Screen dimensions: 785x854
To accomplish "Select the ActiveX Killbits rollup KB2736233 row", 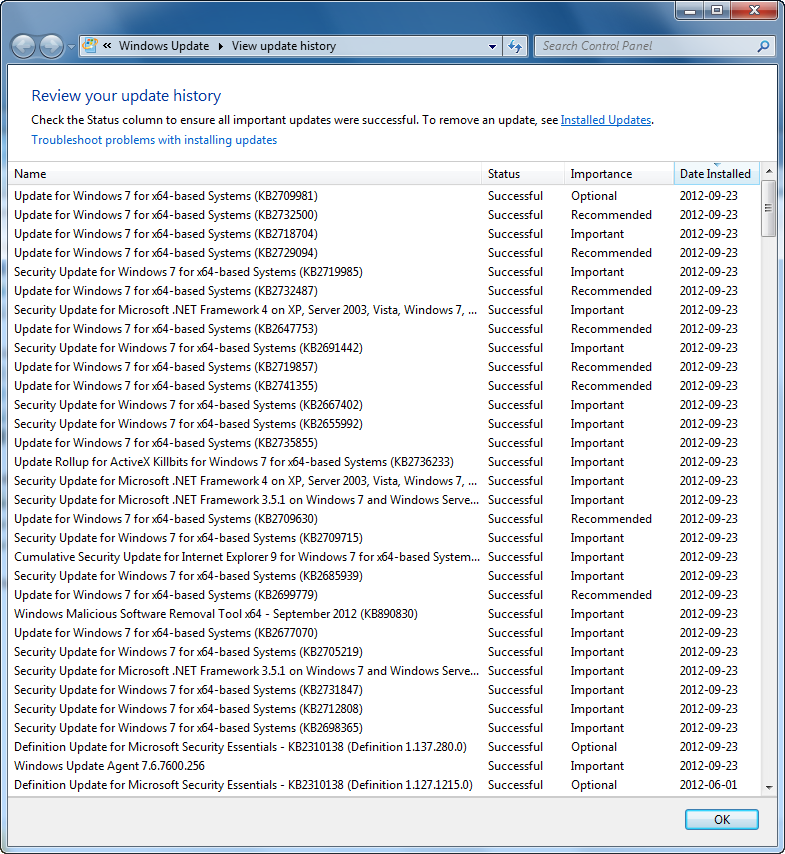I will pyautogui.click(x=384, y=462).
